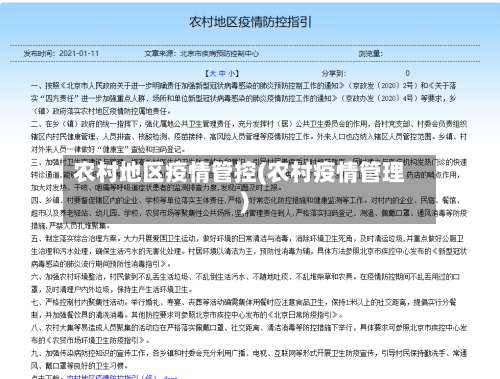
Task: Click the 分享到 share label
Action: [333, 73]
